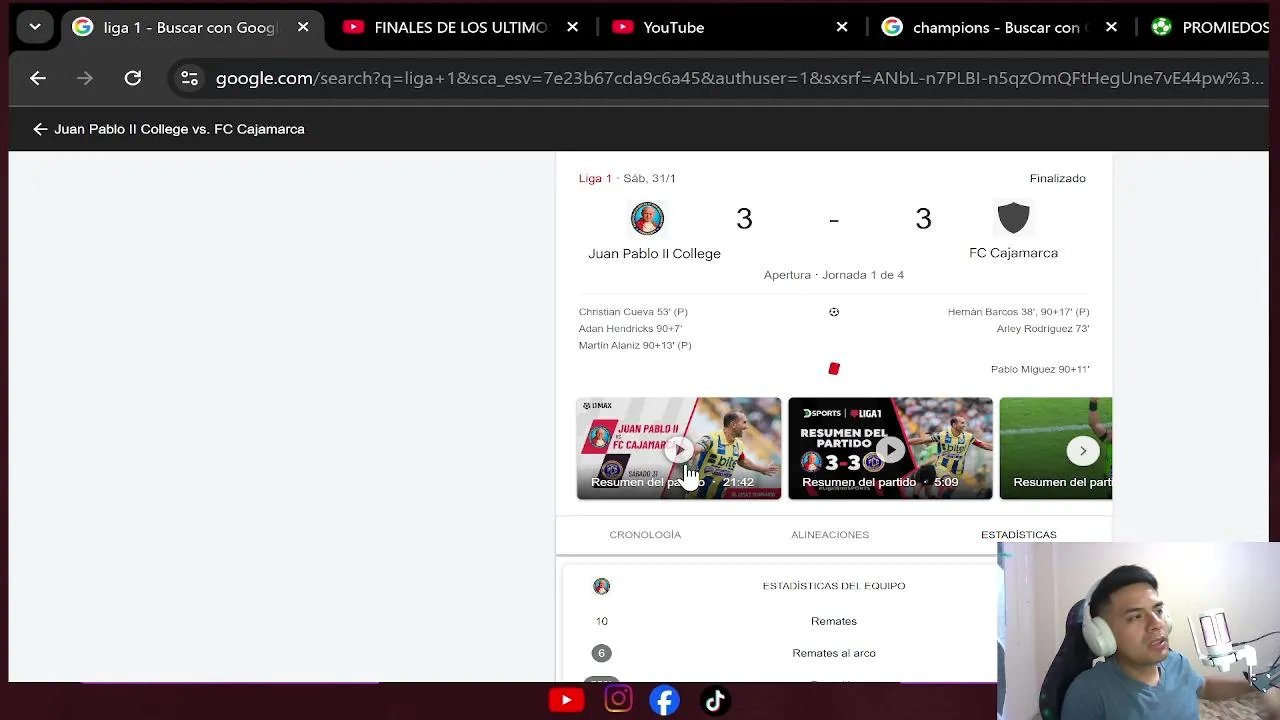This screenshot has width=1280, height=720.
Task: Close the 'champions - Buscar con' tab
Action: (x=1111, y=27)
